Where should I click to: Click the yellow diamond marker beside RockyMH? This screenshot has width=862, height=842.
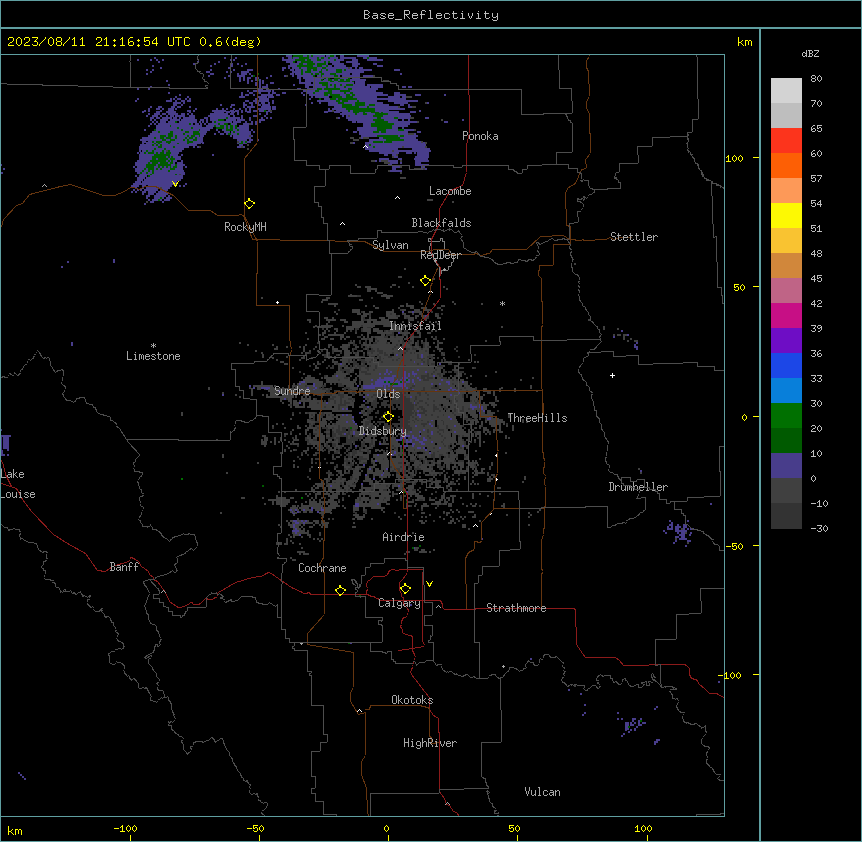click(x=250, y=204)
